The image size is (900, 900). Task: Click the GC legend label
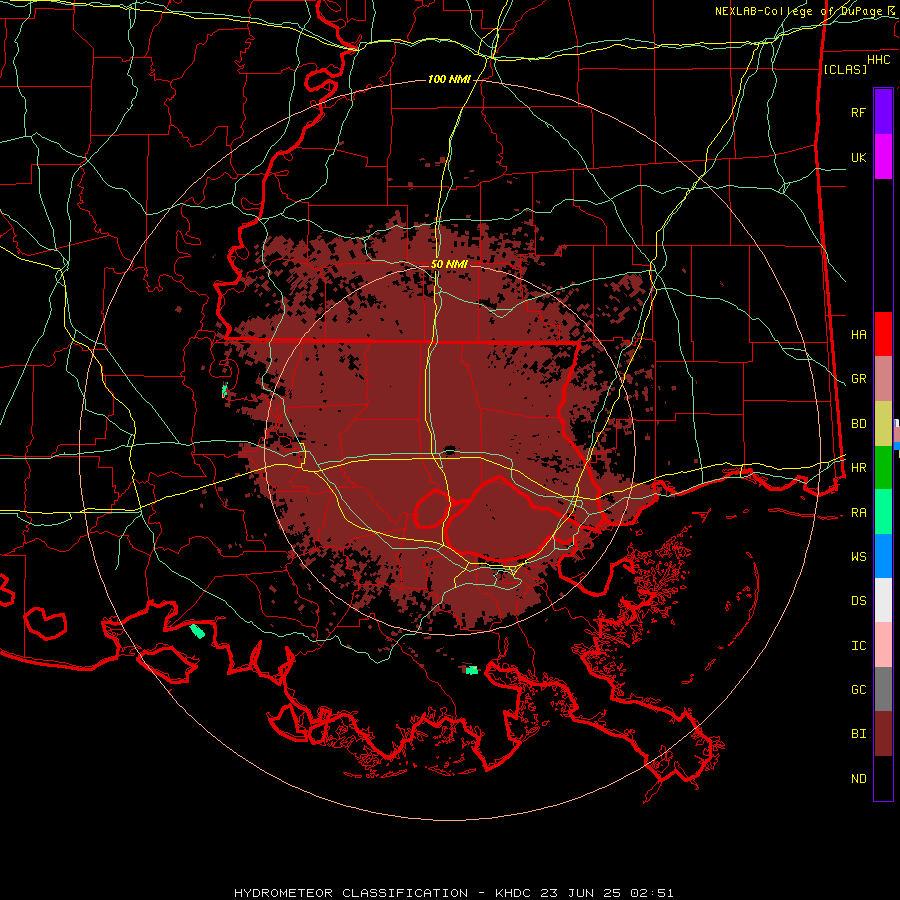pyautogui.click(x=858, y=689)
